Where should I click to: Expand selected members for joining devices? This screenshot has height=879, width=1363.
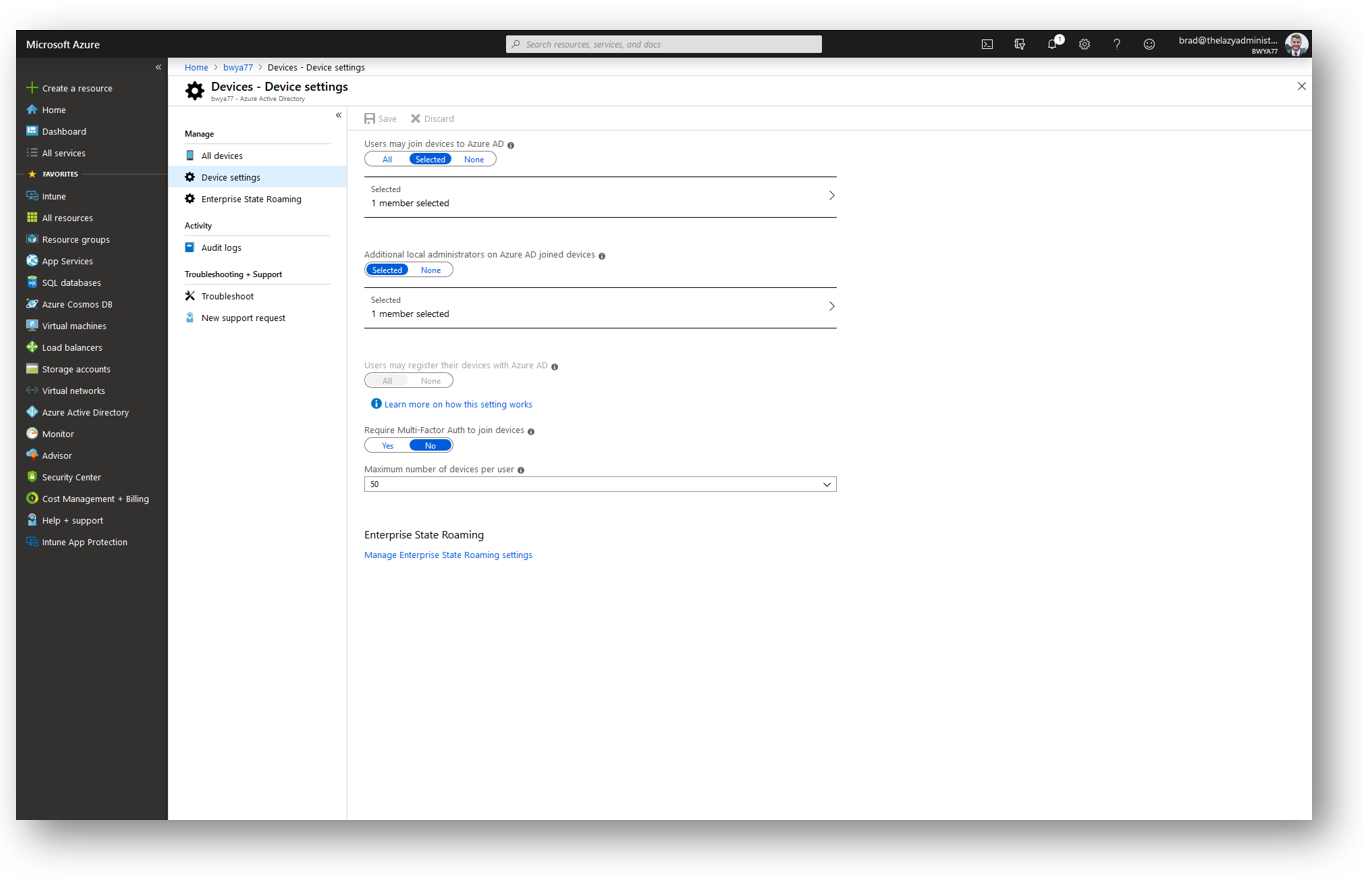tap(600, 196)
